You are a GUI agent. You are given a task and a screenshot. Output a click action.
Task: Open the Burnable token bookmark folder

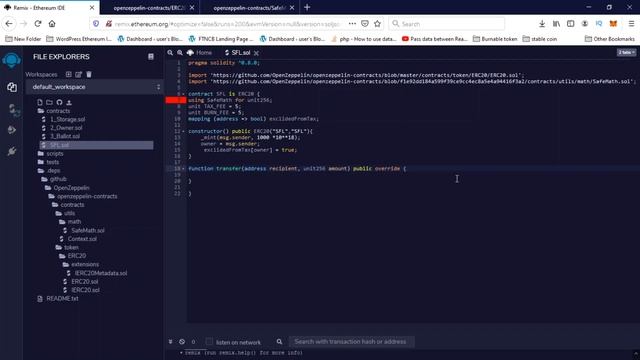[x=495, y=39]
